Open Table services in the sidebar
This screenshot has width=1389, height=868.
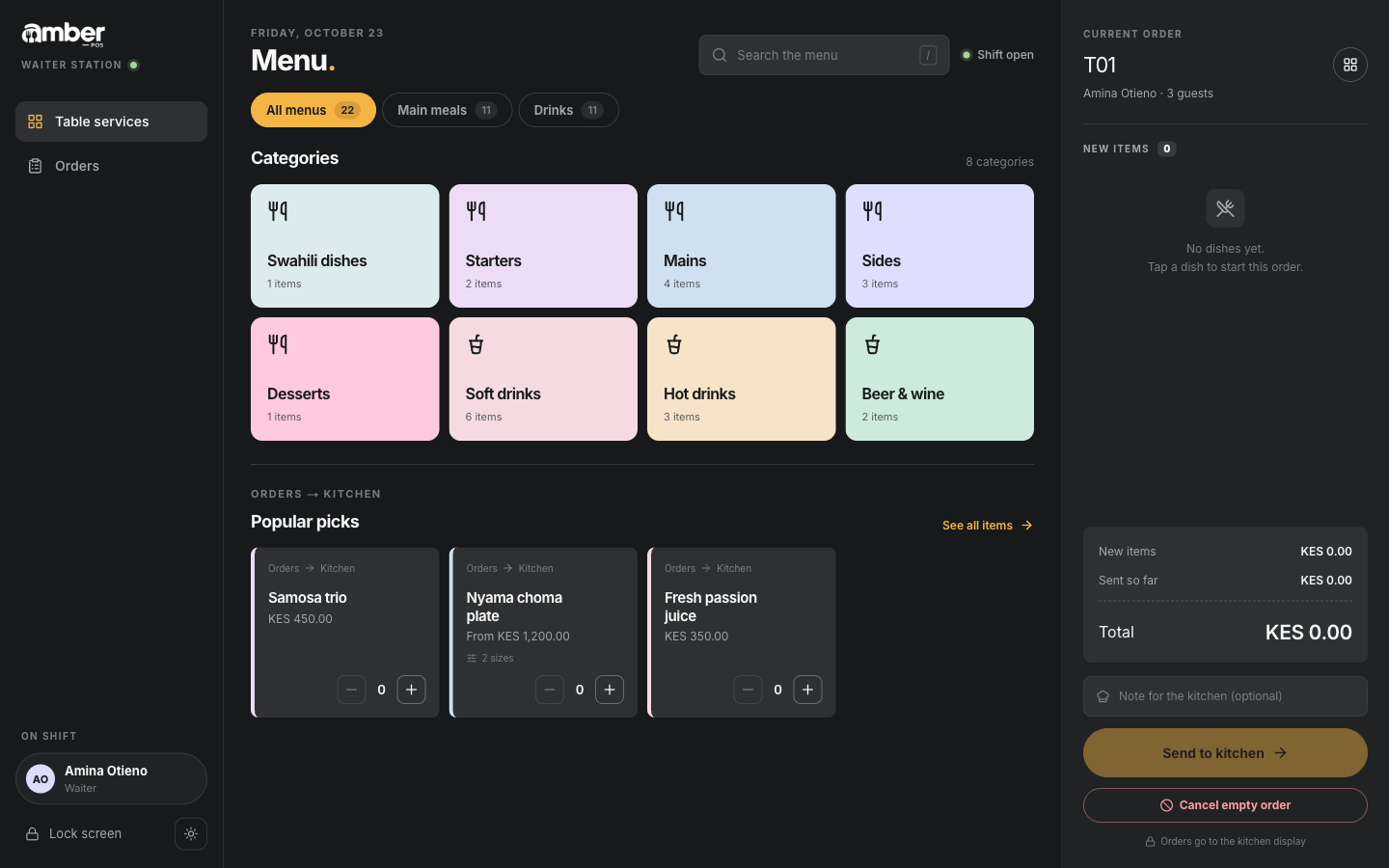111,122
